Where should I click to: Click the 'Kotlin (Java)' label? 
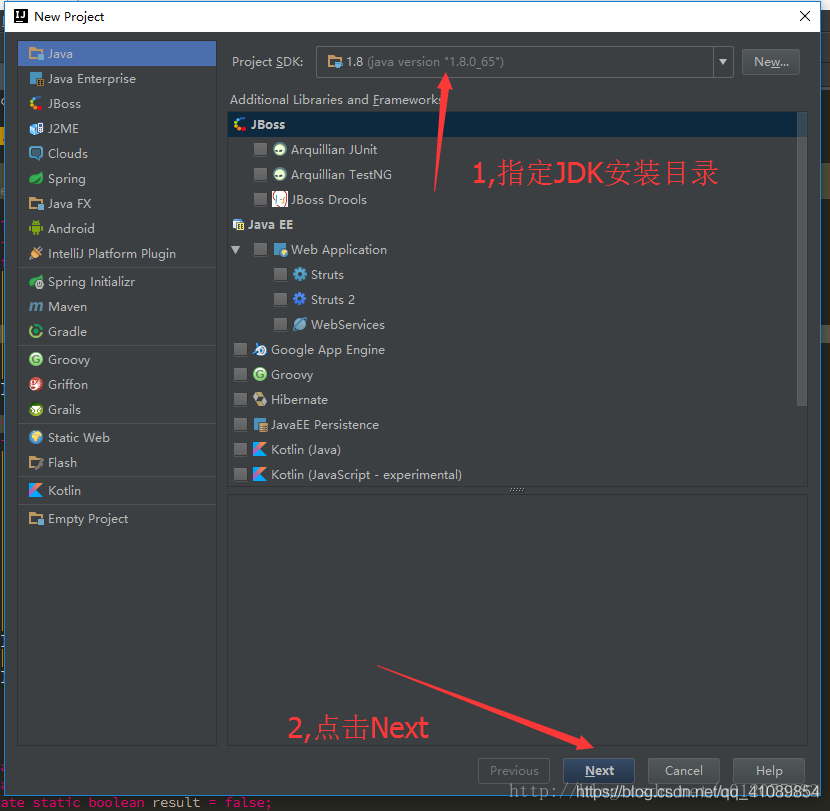click(x=306, y=450)
